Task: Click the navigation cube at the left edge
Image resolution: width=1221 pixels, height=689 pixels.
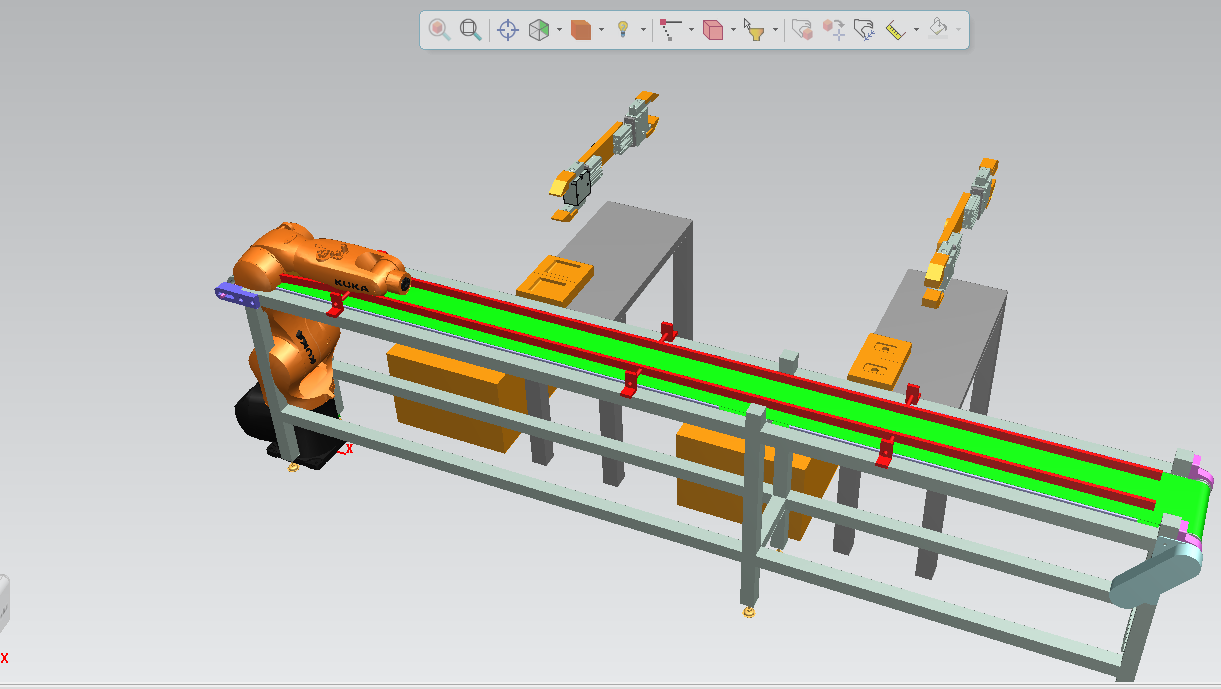Action: point(3,603)
